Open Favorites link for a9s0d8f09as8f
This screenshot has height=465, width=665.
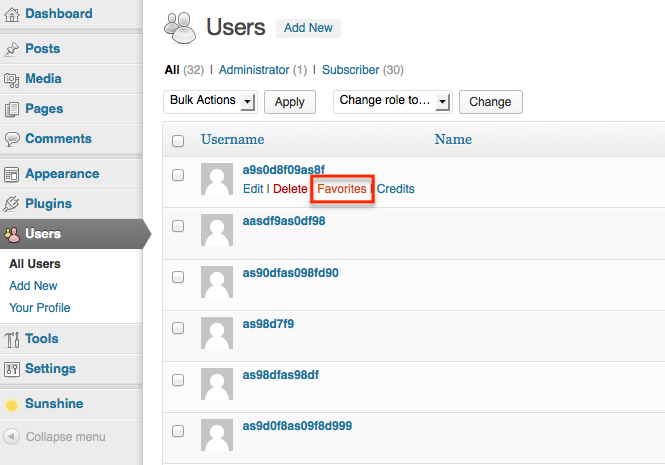[341, 189]
